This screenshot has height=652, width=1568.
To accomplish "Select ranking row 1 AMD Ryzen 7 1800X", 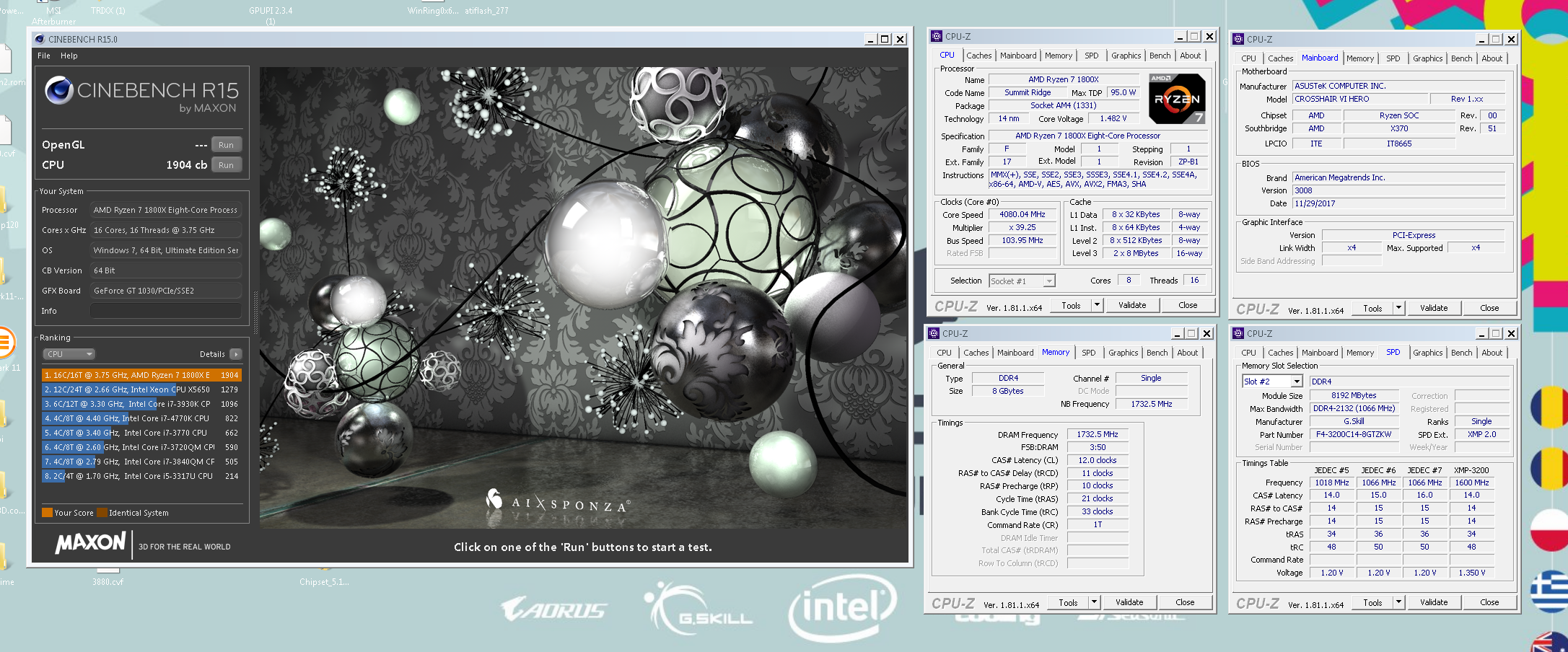I will pos(141,375).
